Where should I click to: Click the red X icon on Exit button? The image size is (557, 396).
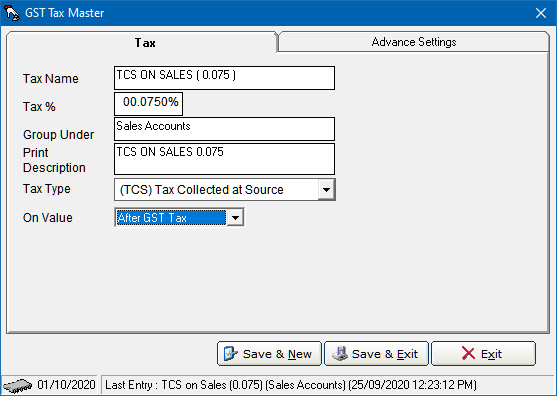(468, 353)
